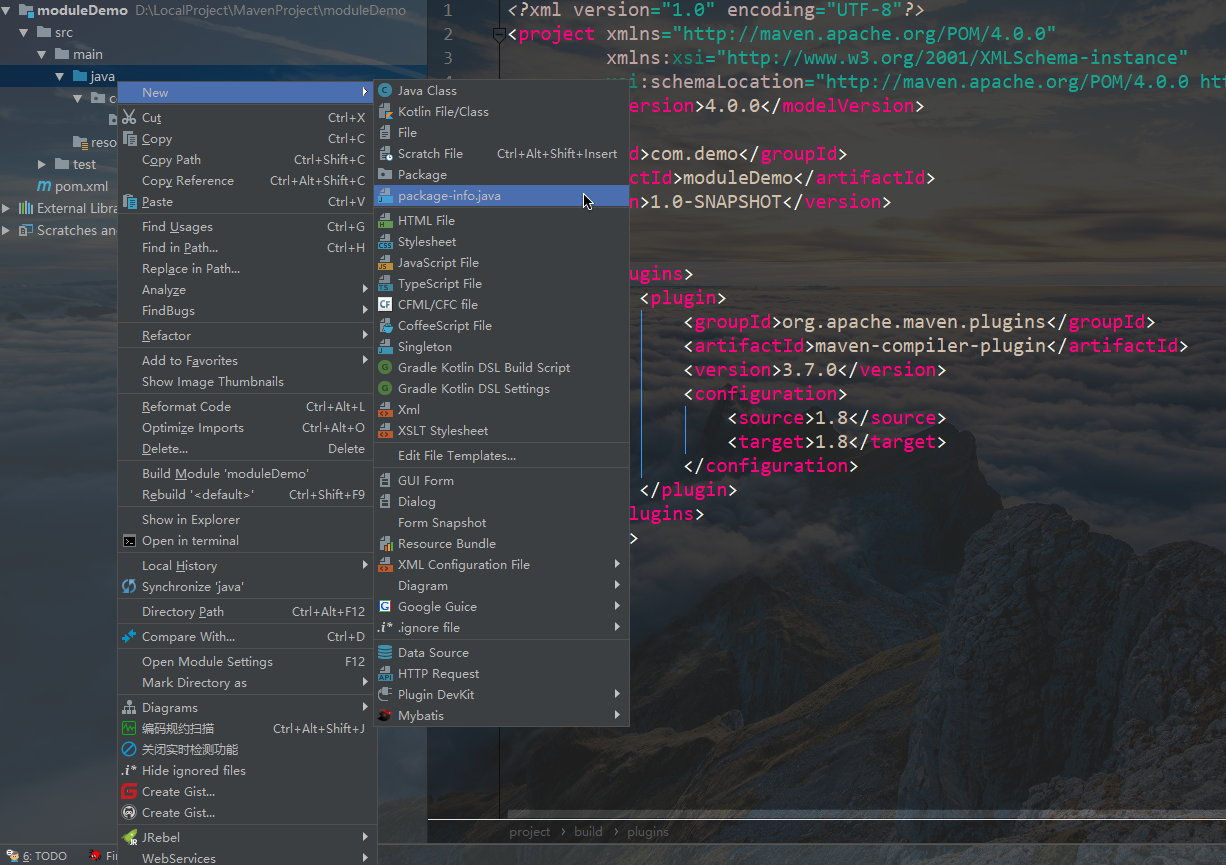Image resolution: width=1226 pixels, height=865 pixels.
Task: Click the TypeScript File icon
Action: coord(385,283)
